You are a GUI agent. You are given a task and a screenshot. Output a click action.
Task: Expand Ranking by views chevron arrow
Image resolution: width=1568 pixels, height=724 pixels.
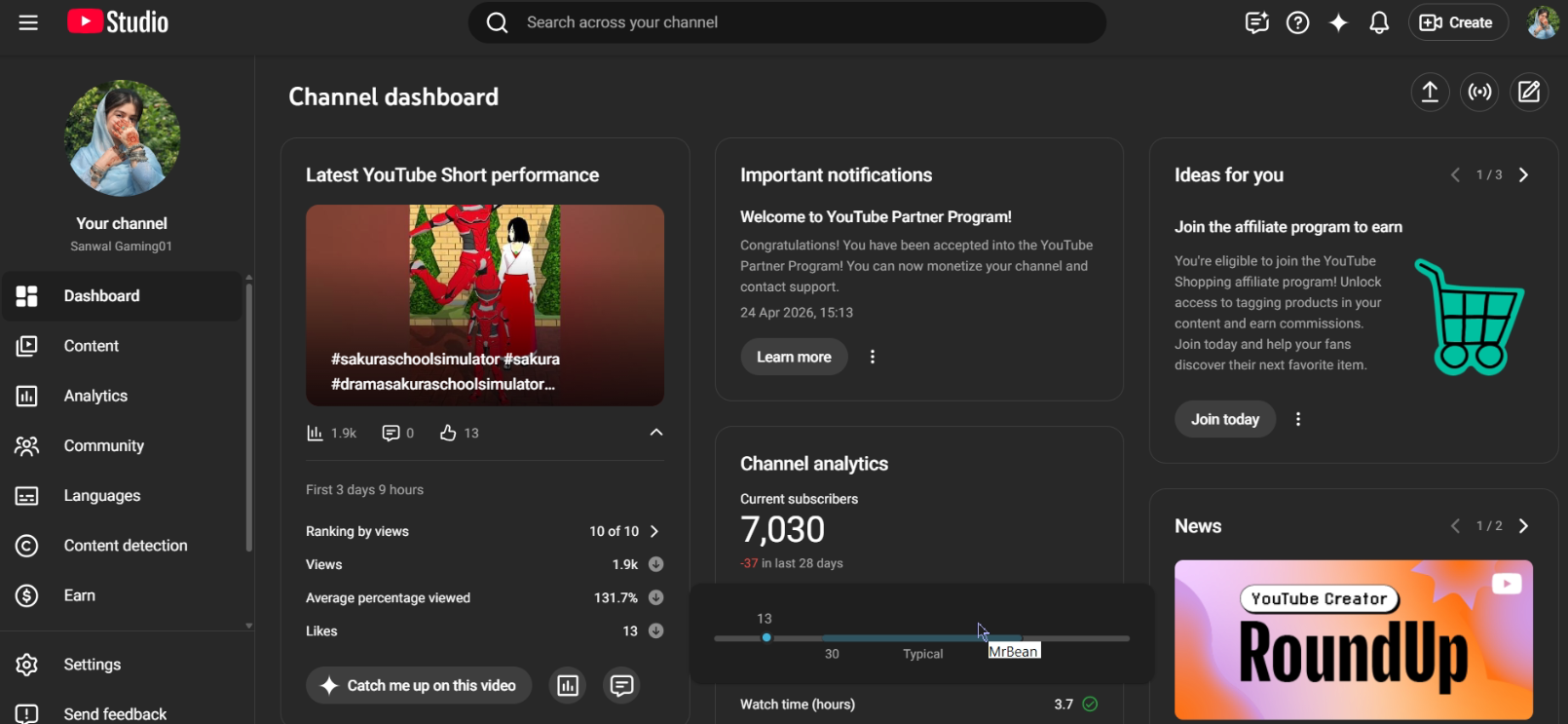tap(654, 531)
